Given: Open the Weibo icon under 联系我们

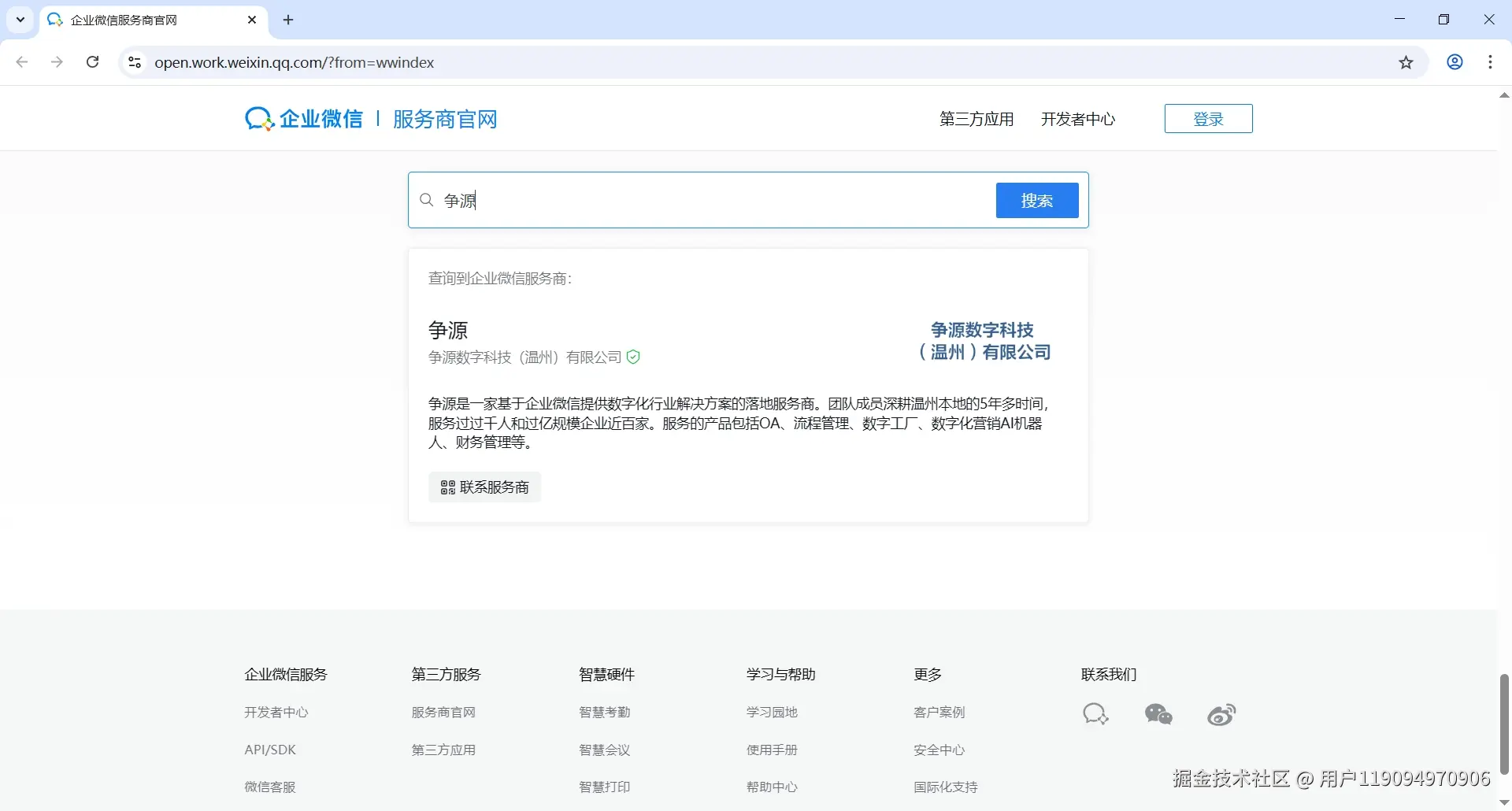Looking at the screenshot, I should [1221, 714].
